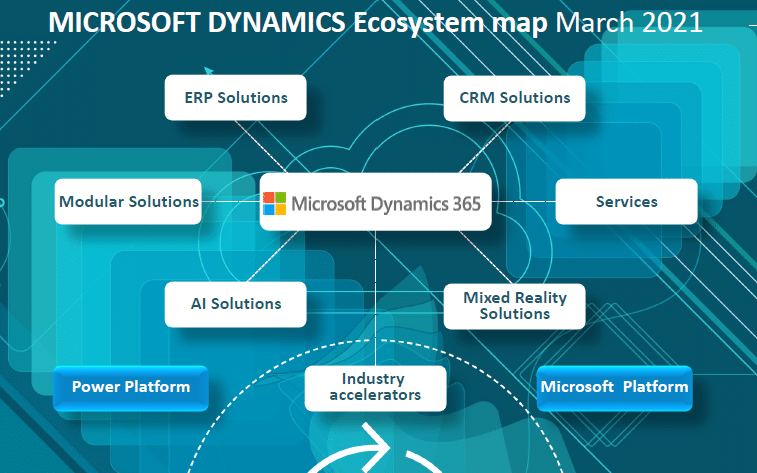Click the Microsoft four-color logo icon

coord(275,203)
